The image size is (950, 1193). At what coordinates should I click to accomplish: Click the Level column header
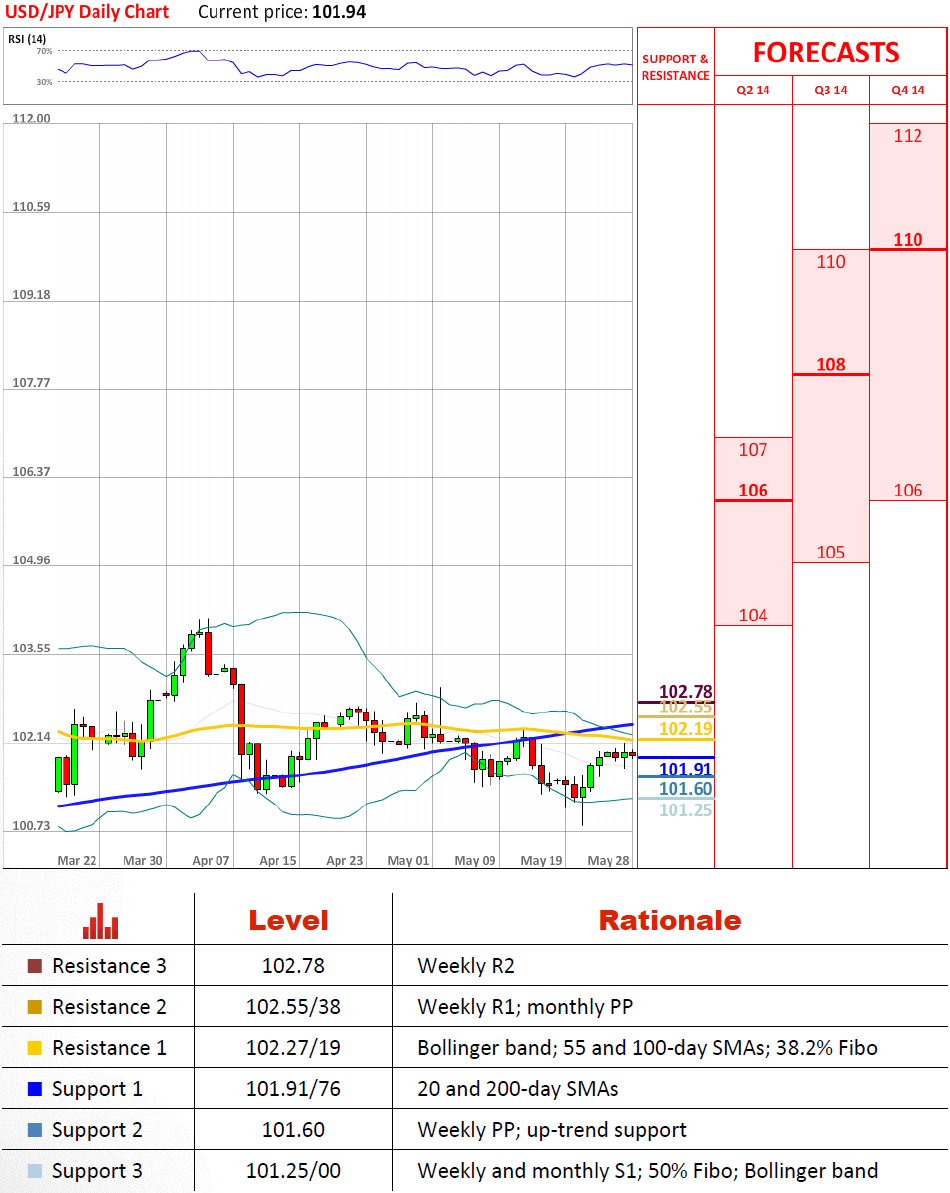click(x=288, y=921)
